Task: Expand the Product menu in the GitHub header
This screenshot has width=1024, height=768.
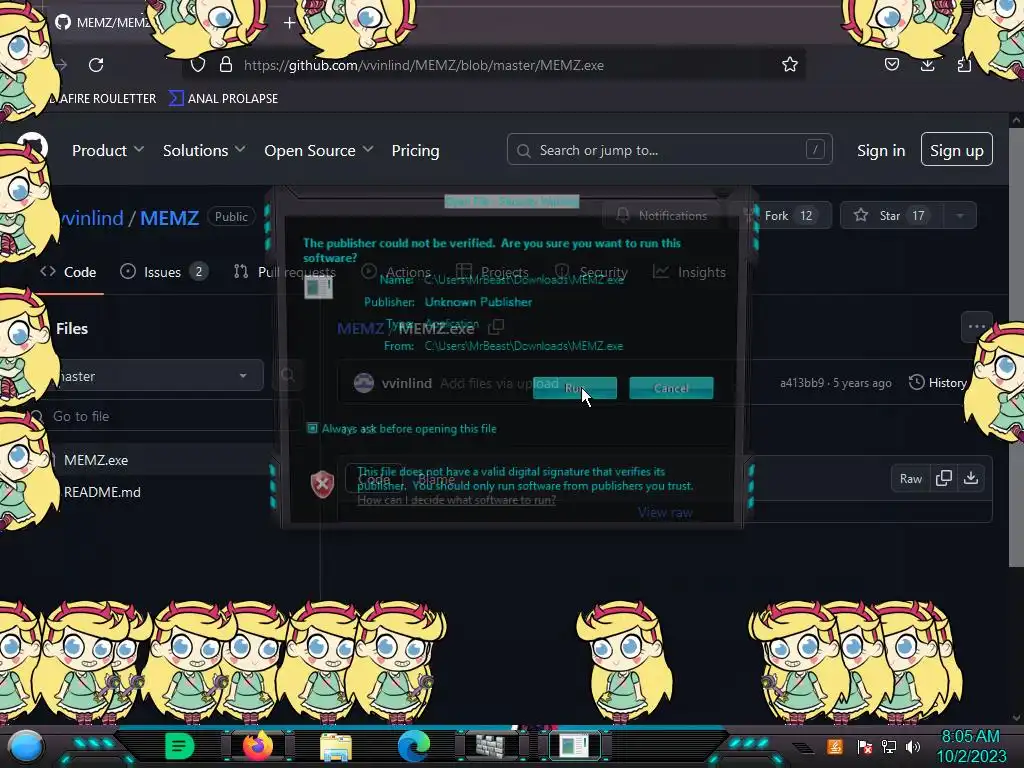Action: (108, 150)
